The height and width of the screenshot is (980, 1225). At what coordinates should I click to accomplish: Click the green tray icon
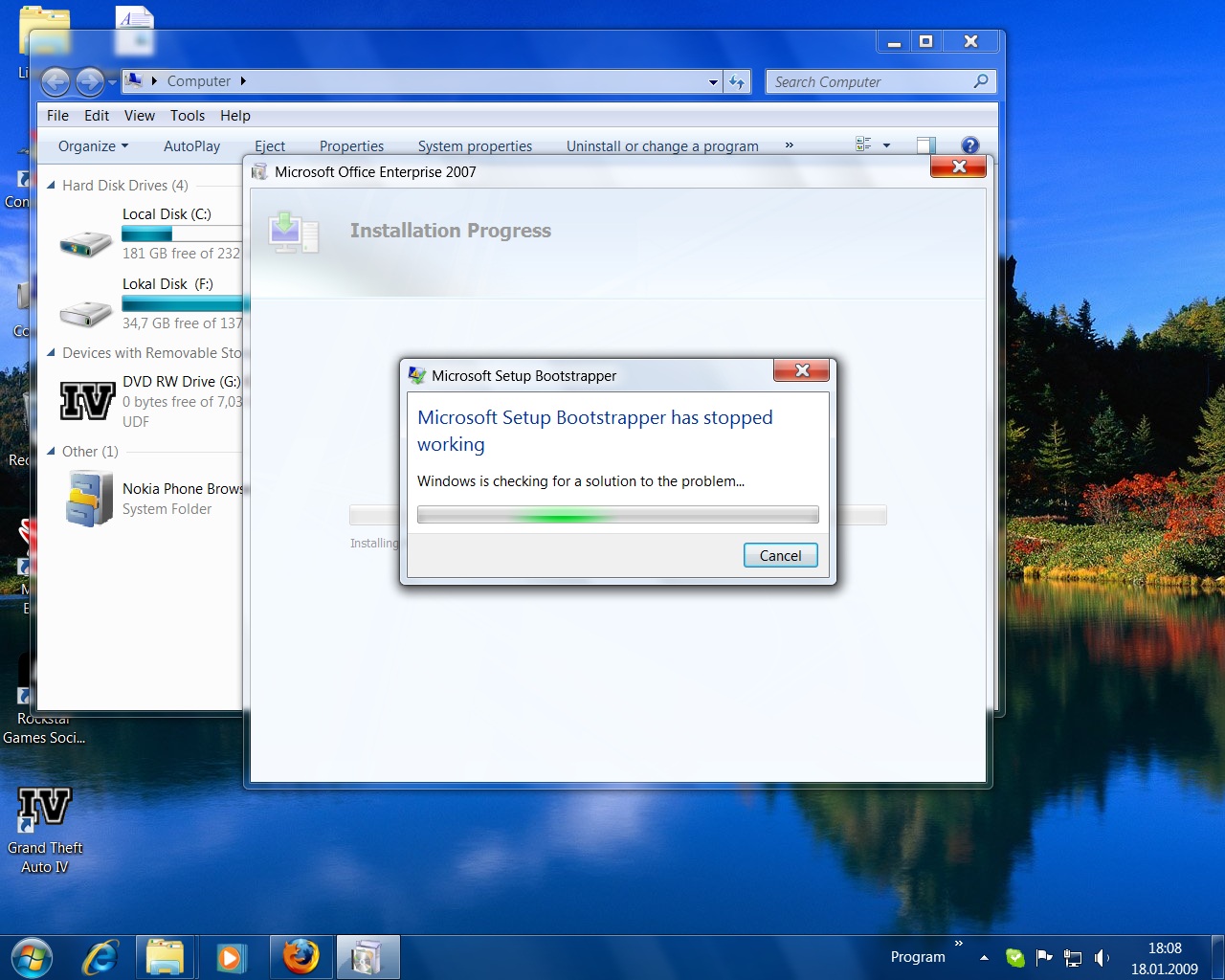coord(1015,958)
